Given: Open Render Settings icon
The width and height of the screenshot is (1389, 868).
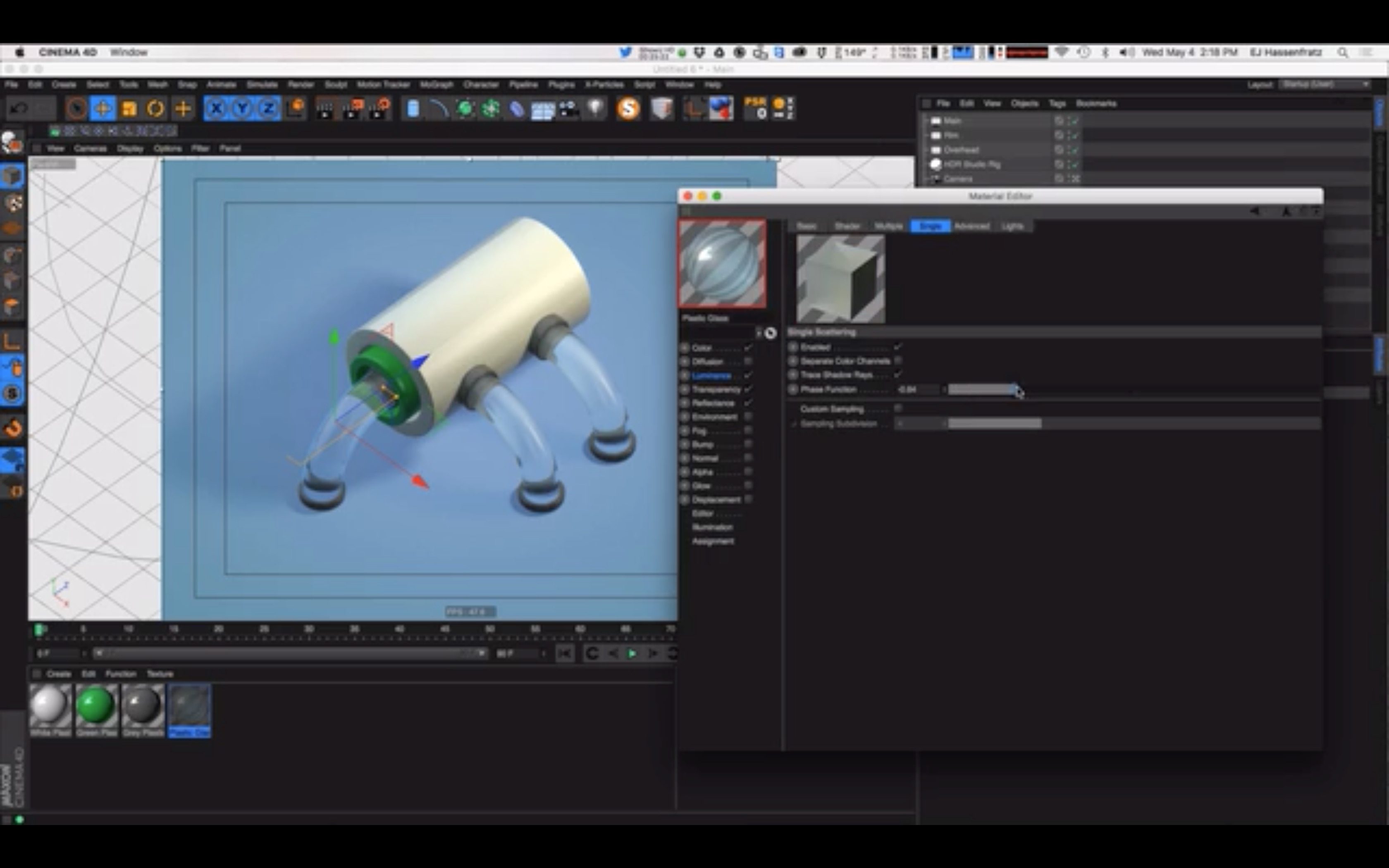Looking at the screenshot, I should point(380,108).
